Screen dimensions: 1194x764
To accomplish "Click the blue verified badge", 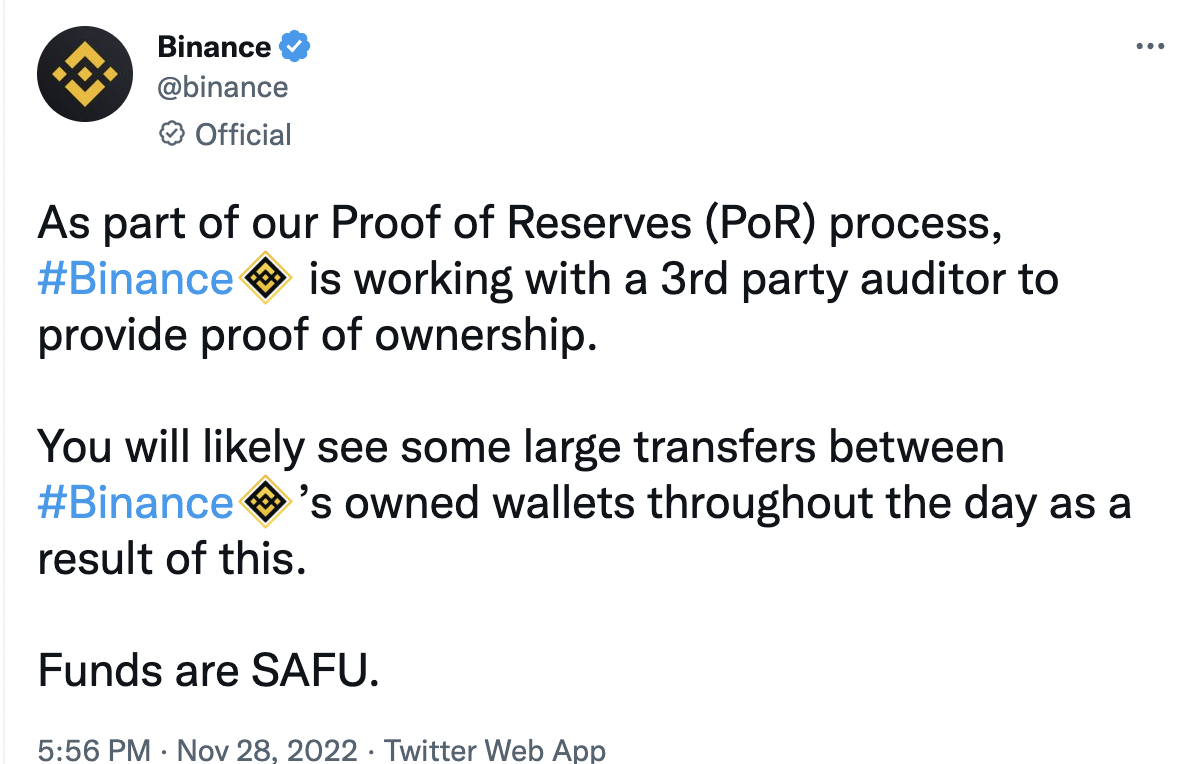I will [x=294, y=46].
